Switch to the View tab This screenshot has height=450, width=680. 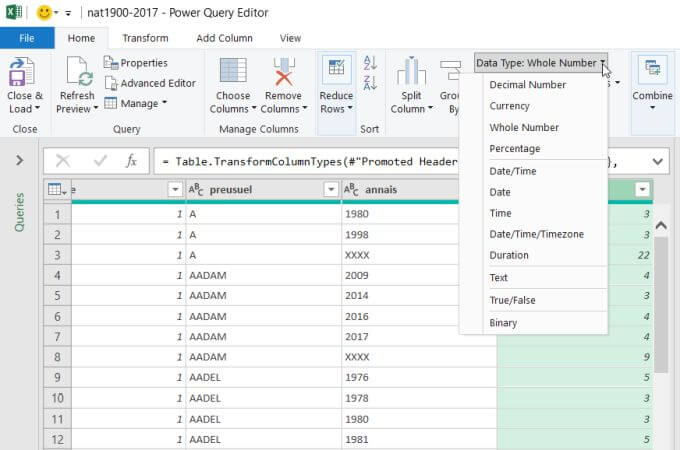click(290, 38)
